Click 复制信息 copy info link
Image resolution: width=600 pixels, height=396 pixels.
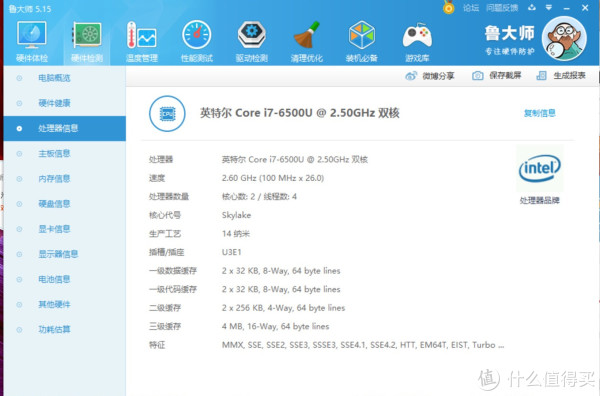click(540, 113)
